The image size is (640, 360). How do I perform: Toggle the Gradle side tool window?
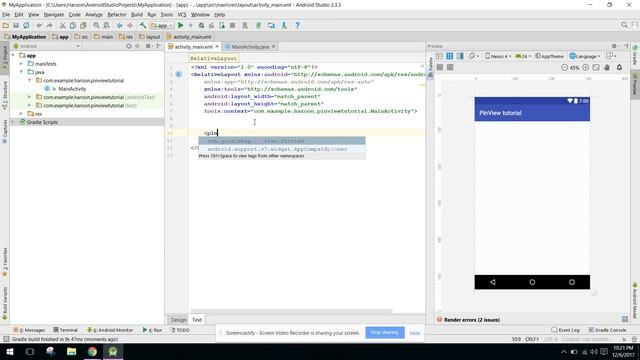point(635,55)
